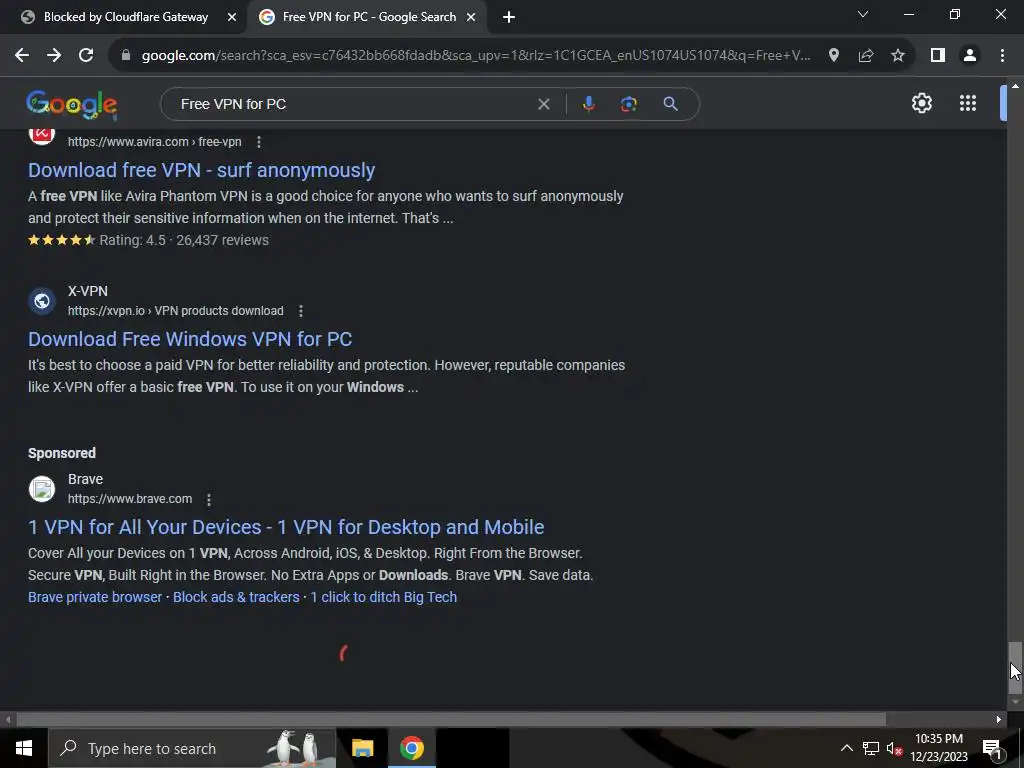Bookmark this page with the star
Screen dimensions: 1024x768
[898, 56]
